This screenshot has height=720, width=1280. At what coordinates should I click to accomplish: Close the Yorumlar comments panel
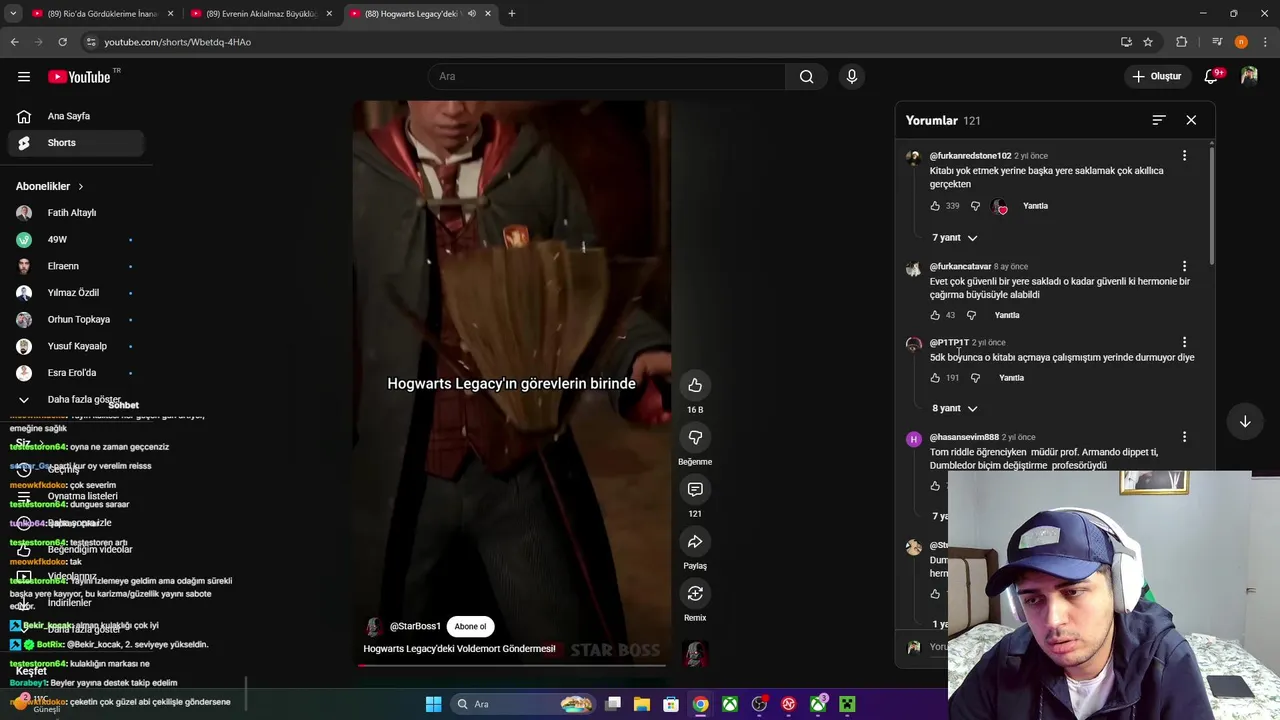click(1191, 120)
